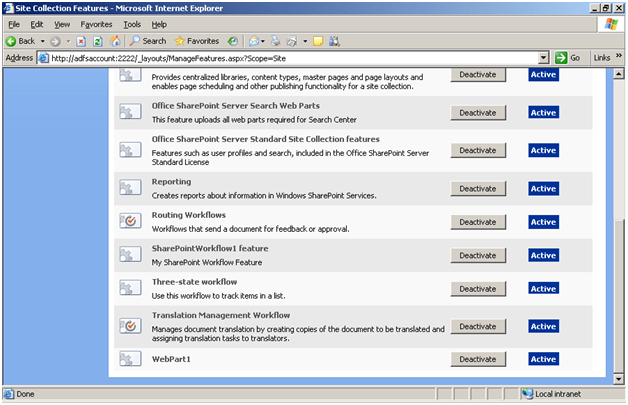
Task: Click the Stop loading icon
Action: tap(81, 41)
